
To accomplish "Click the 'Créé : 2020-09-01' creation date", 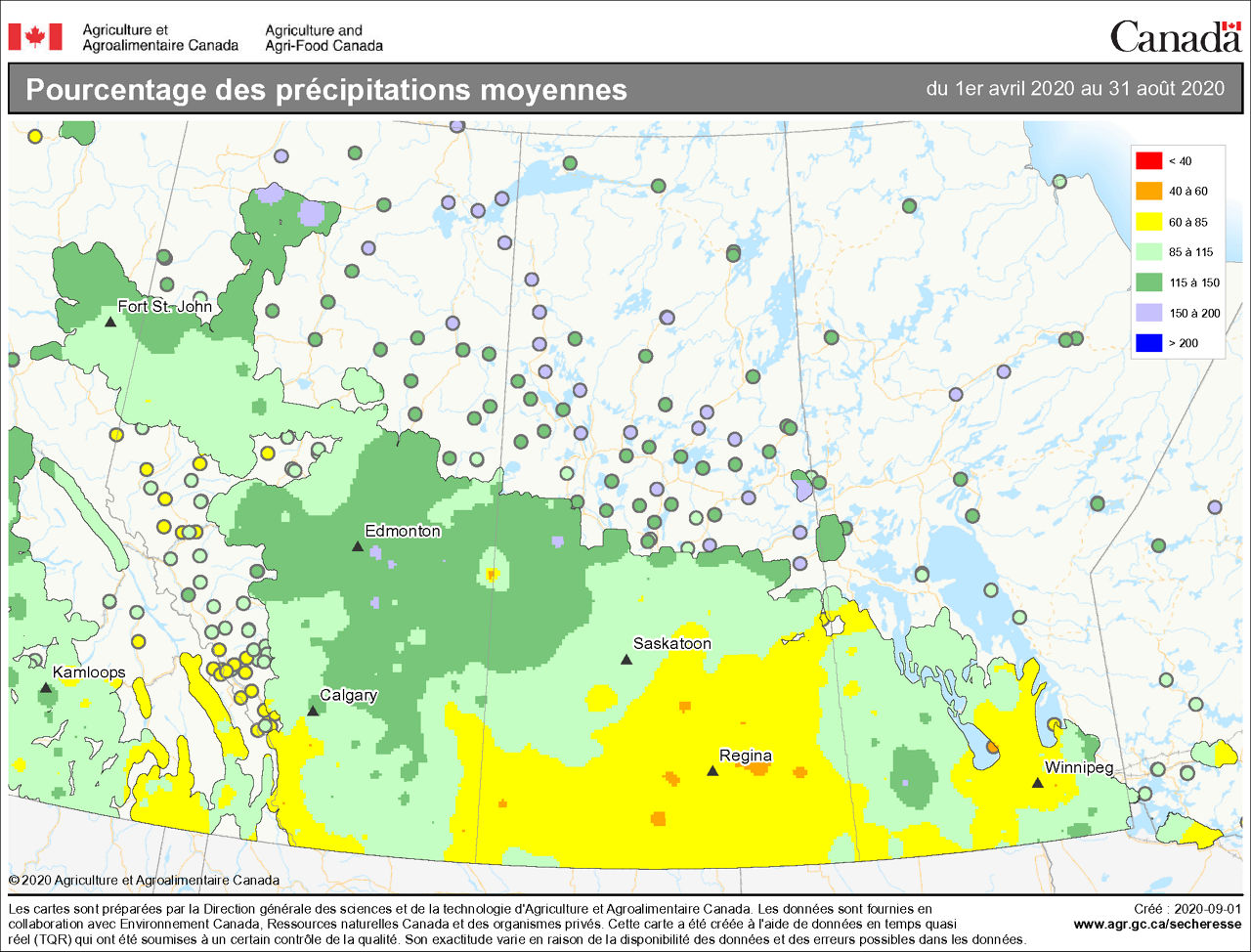I will coord(1188,908).
